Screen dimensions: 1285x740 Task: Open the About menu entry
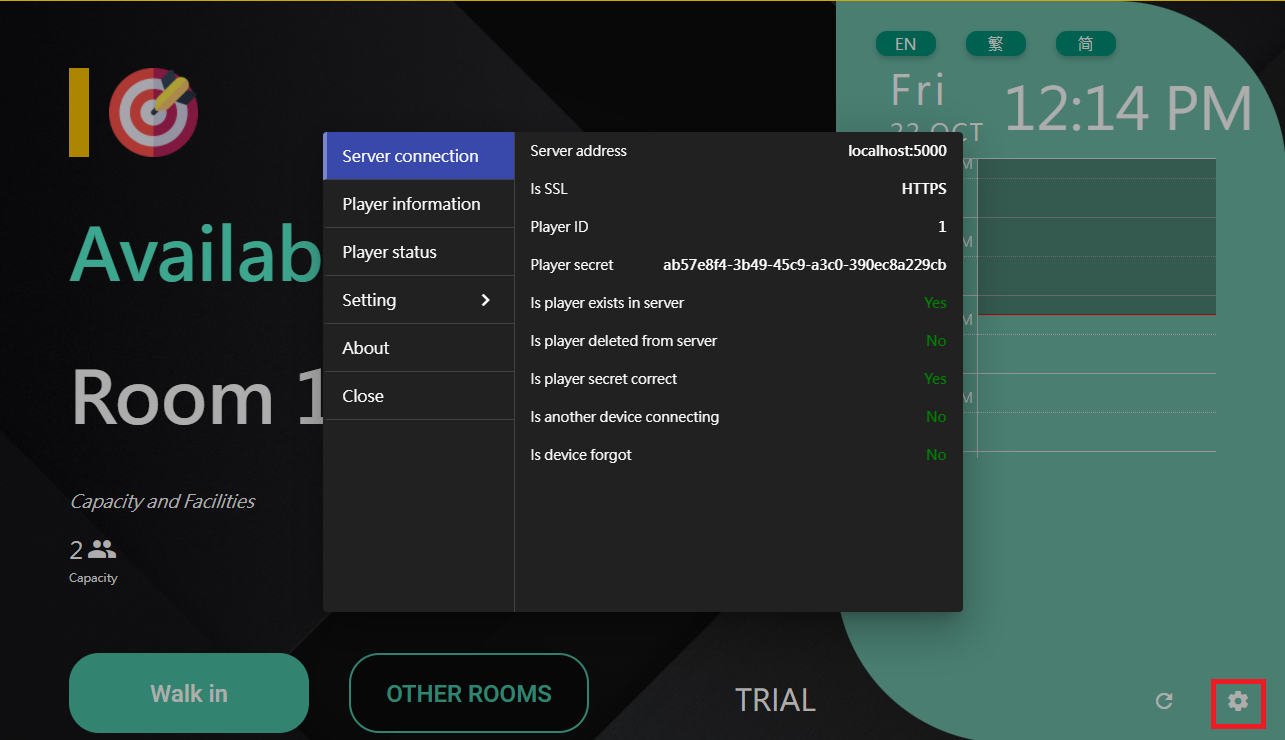click(418, 348)
